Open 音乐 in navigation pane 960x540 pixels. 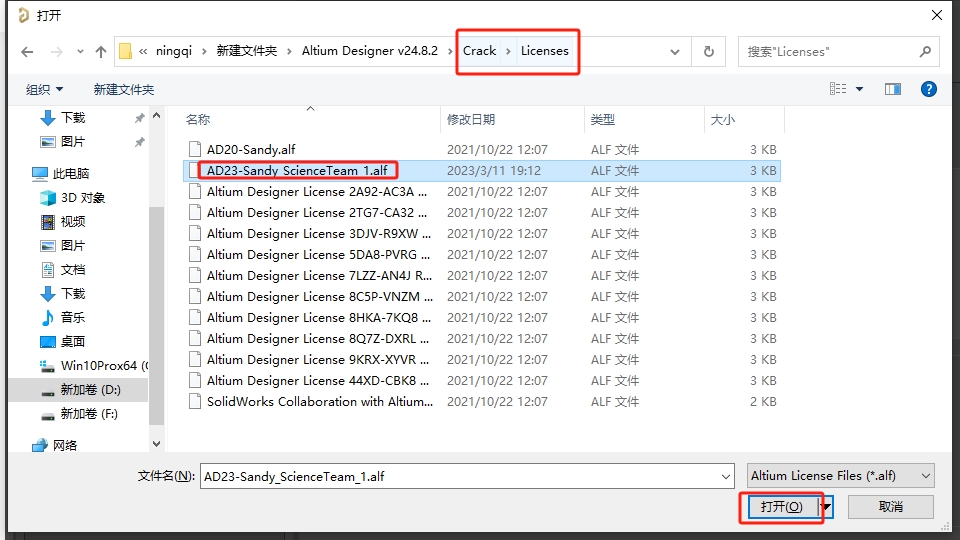tap(73, 318)
